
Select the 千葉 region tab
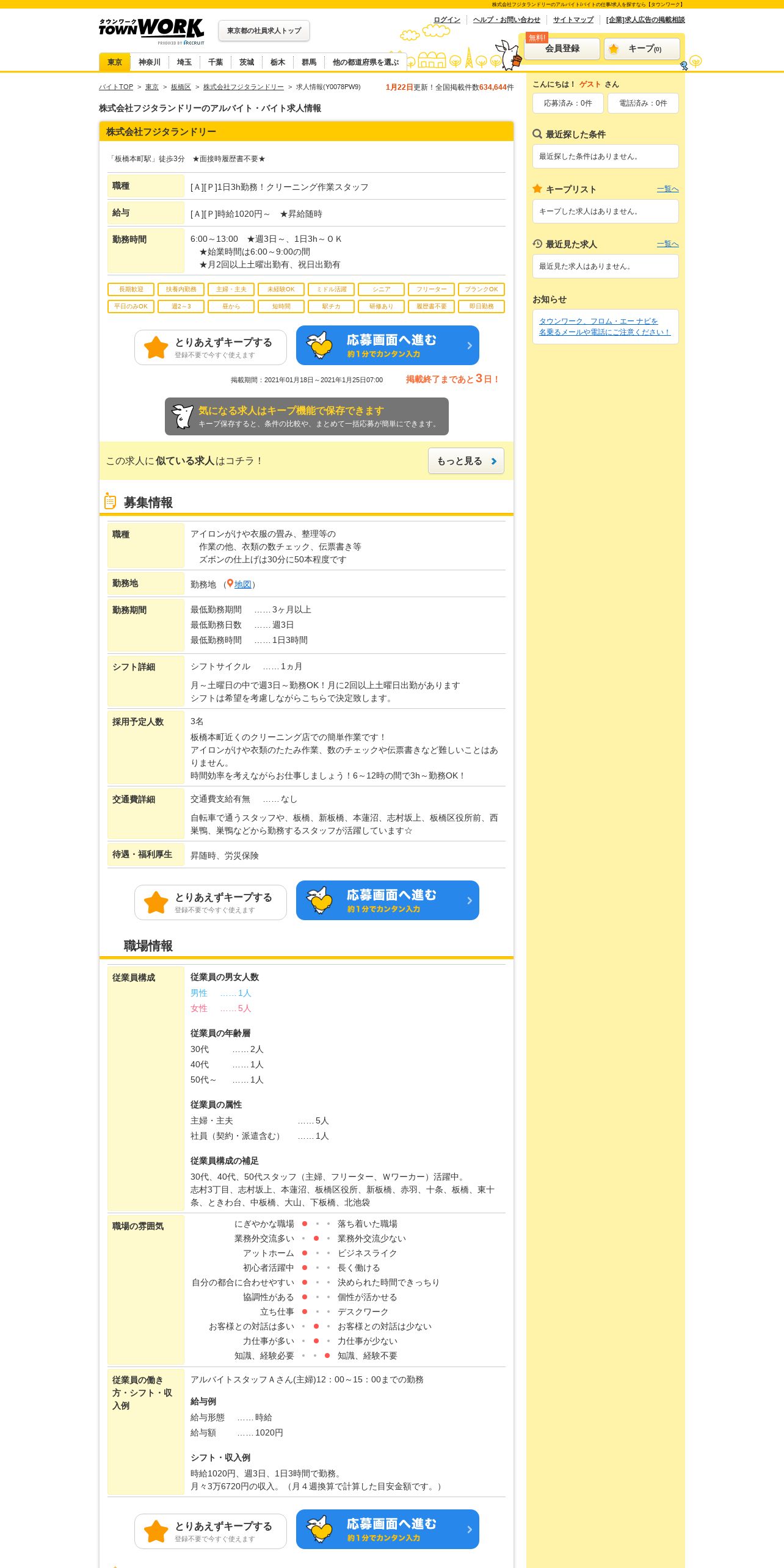click(216, 62)
